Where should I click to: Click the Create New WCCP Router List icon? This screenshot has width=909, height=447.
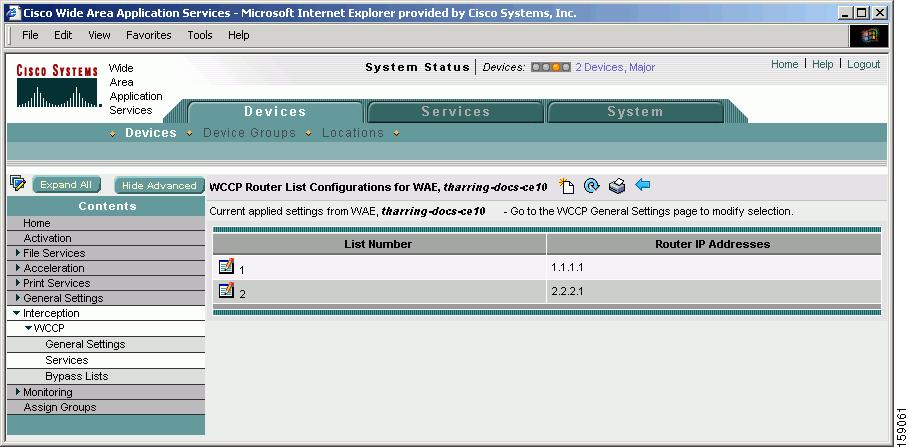click(x=566, y=186)
